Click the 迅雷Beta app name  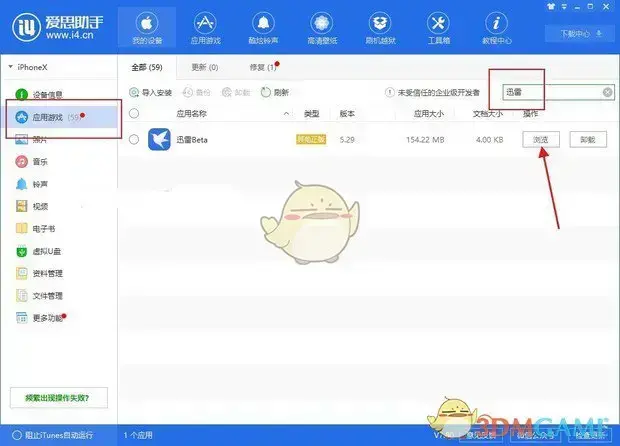coord(192,140)
